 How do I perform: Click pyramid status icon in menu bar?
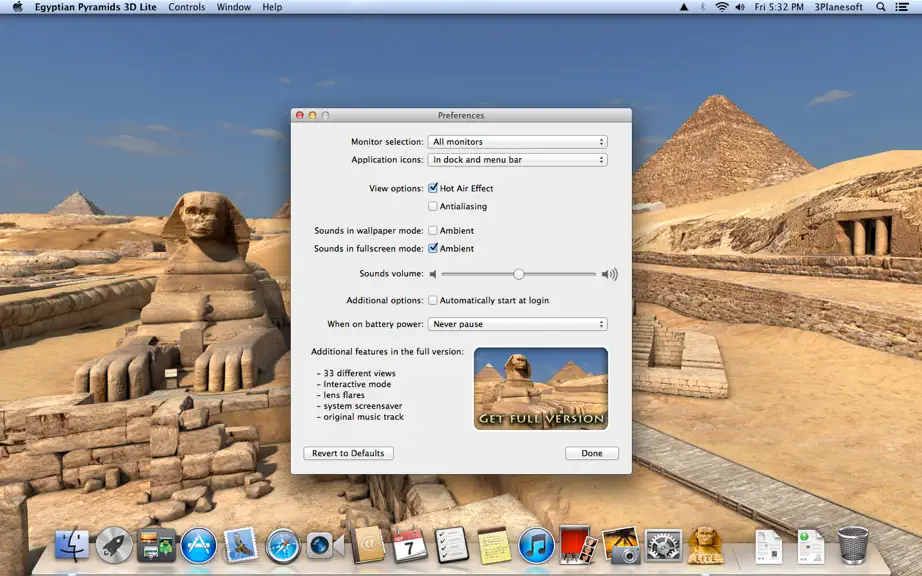pyautogui.click(x=684, y=7)
